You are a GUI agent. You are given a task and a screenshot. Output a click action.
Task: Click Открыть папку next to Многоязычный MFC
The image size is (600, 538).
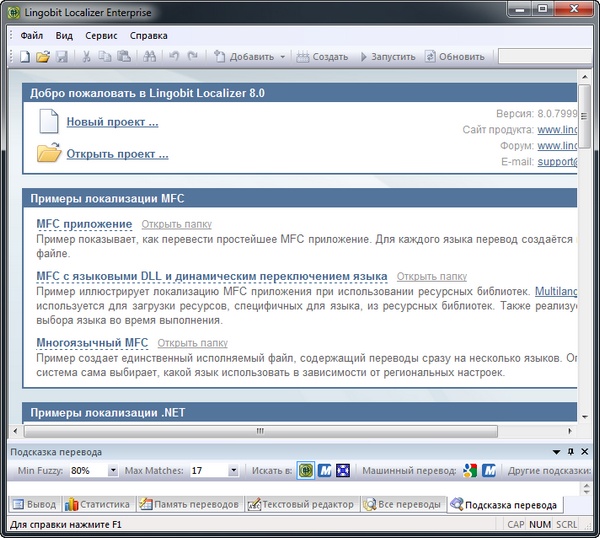coord(192,343)
